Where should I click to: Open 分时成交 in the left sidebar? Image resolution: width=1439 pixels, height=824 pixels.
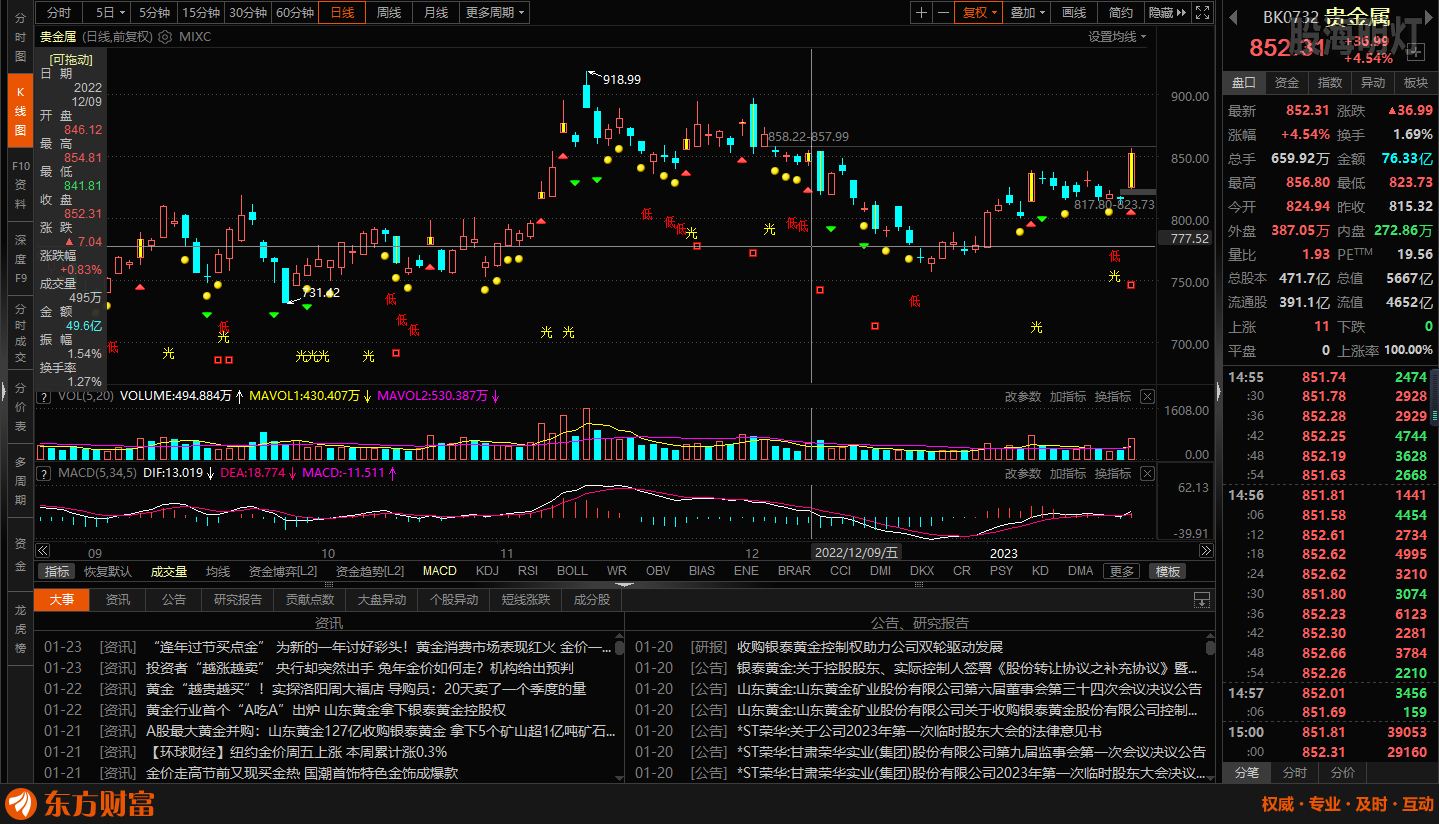click(20, 333)
